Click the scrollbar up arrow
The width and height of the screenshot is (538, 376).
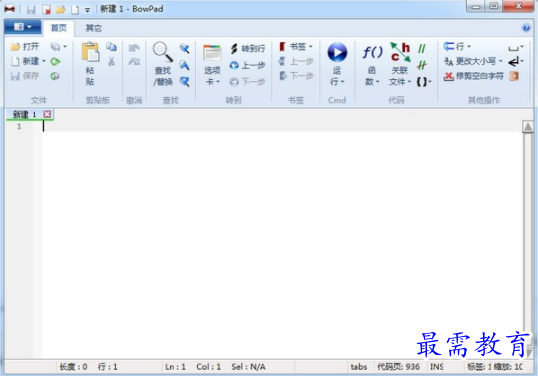click(528, 127)
